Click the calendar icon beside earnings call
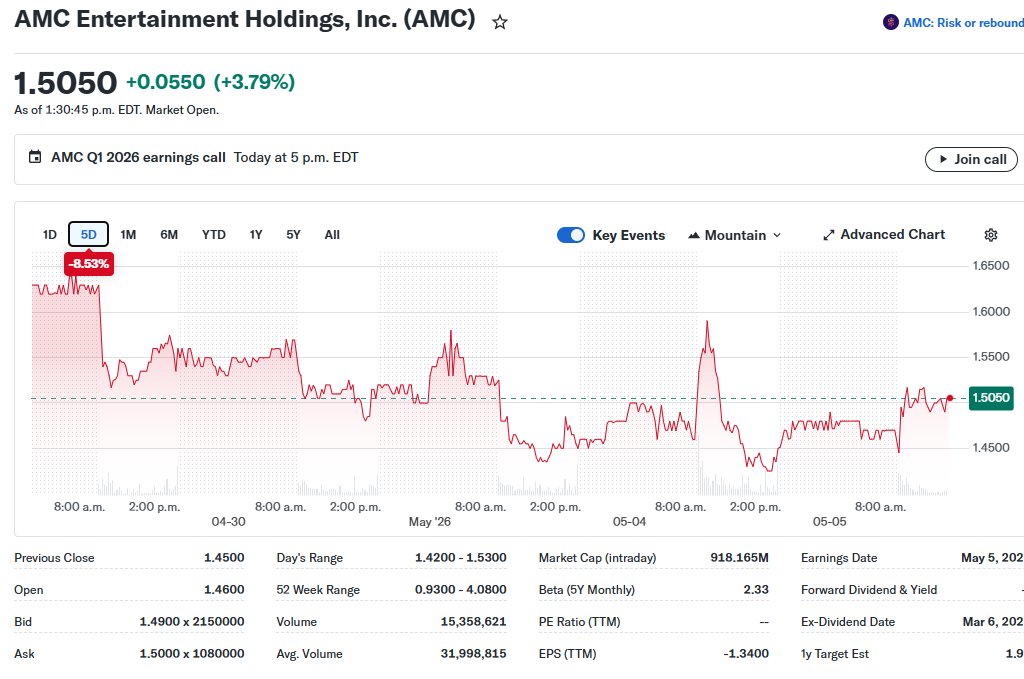Viewport: 1024px width, 679px height. pos(35,157)
